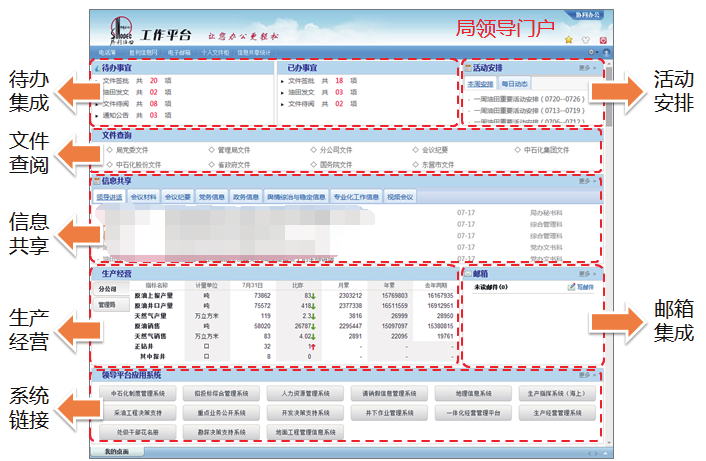Open the 人力资源管理系统 button
This screenshot has height=461, width=706.
[305, 393]
